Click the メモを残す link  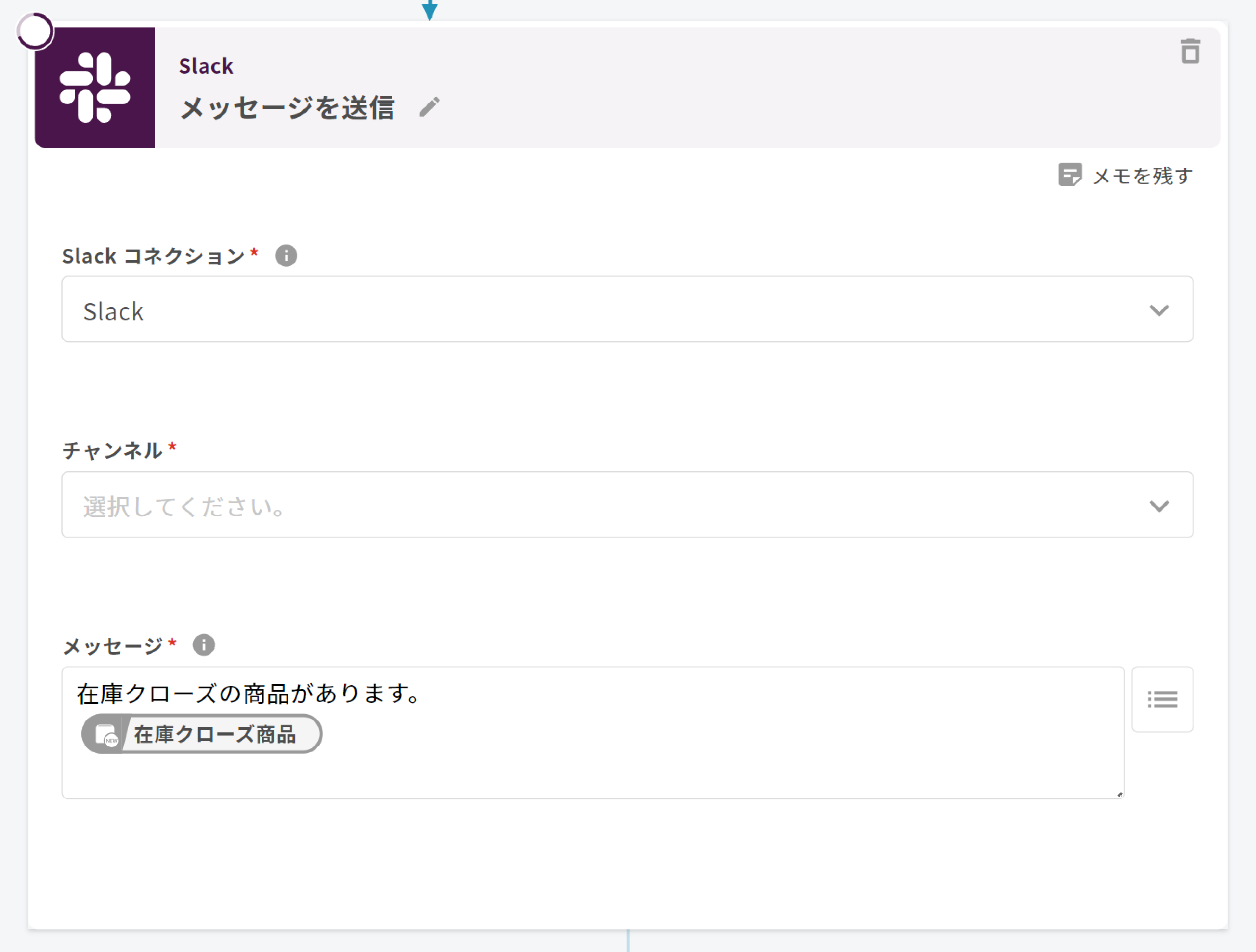[1142, 176]
